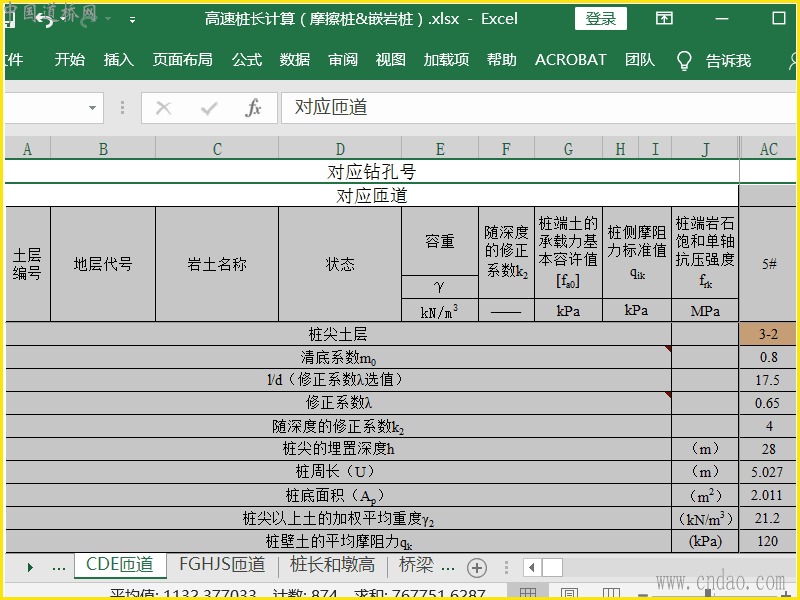Open the 插入 ribbon tab

(118, 60)
